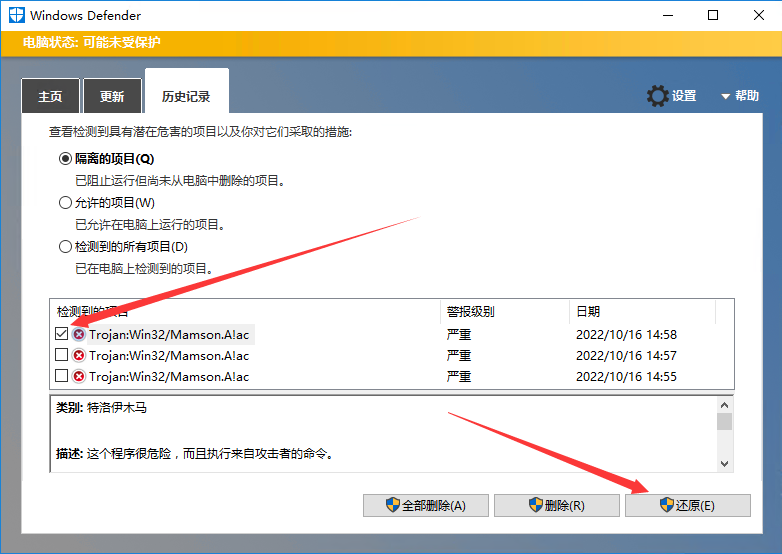
Task: Click 严重 level in the 14:57 row
Action: pyautogui.click(x=459, y=356)
